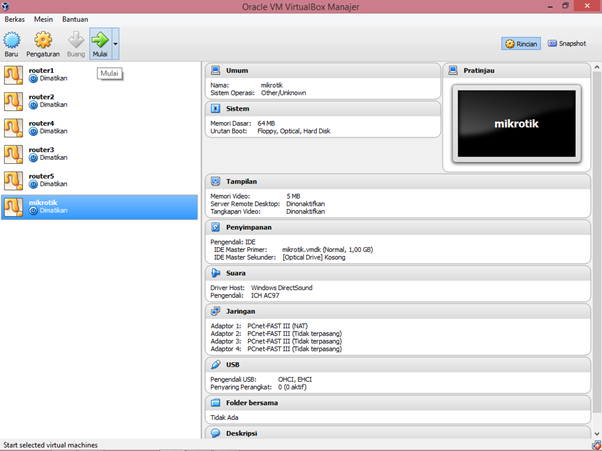Click the mikrotik preview thumbnail
The image size is (602, 451).
tap(517, 124)
